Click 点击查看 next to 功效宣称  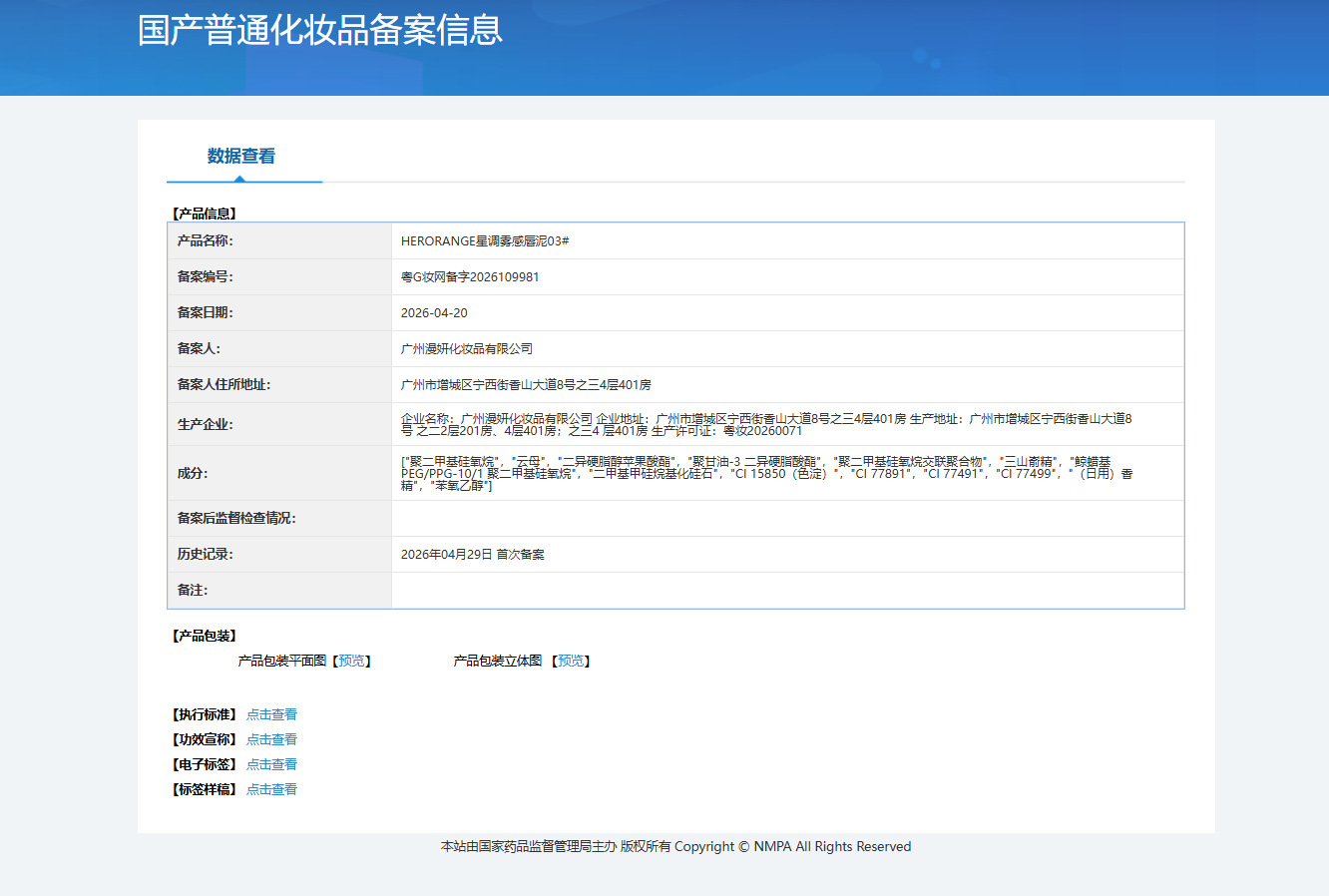tap(271, 739)
